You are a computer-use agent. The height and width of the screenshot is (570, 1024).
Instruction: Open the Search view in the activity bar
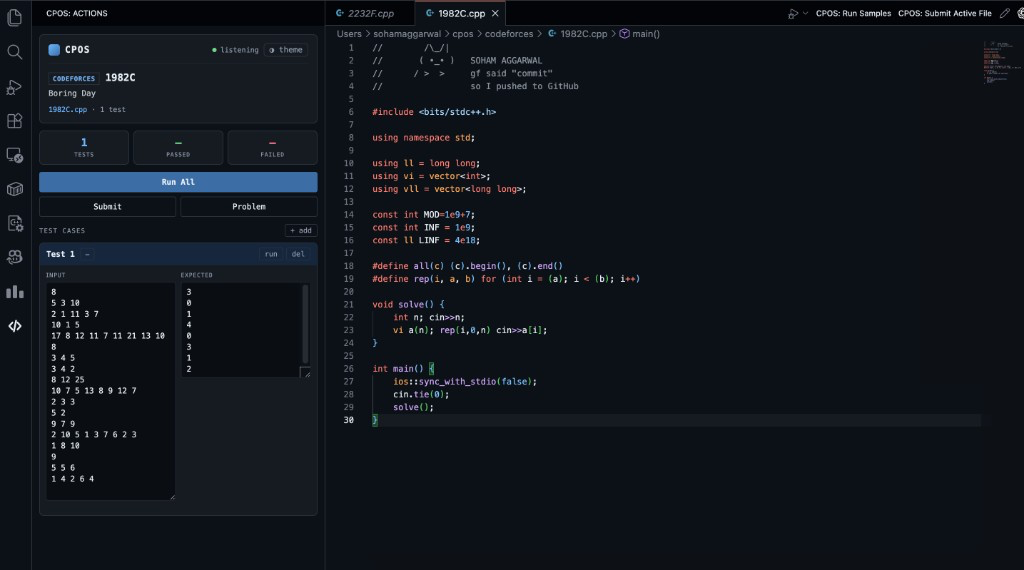14,52
